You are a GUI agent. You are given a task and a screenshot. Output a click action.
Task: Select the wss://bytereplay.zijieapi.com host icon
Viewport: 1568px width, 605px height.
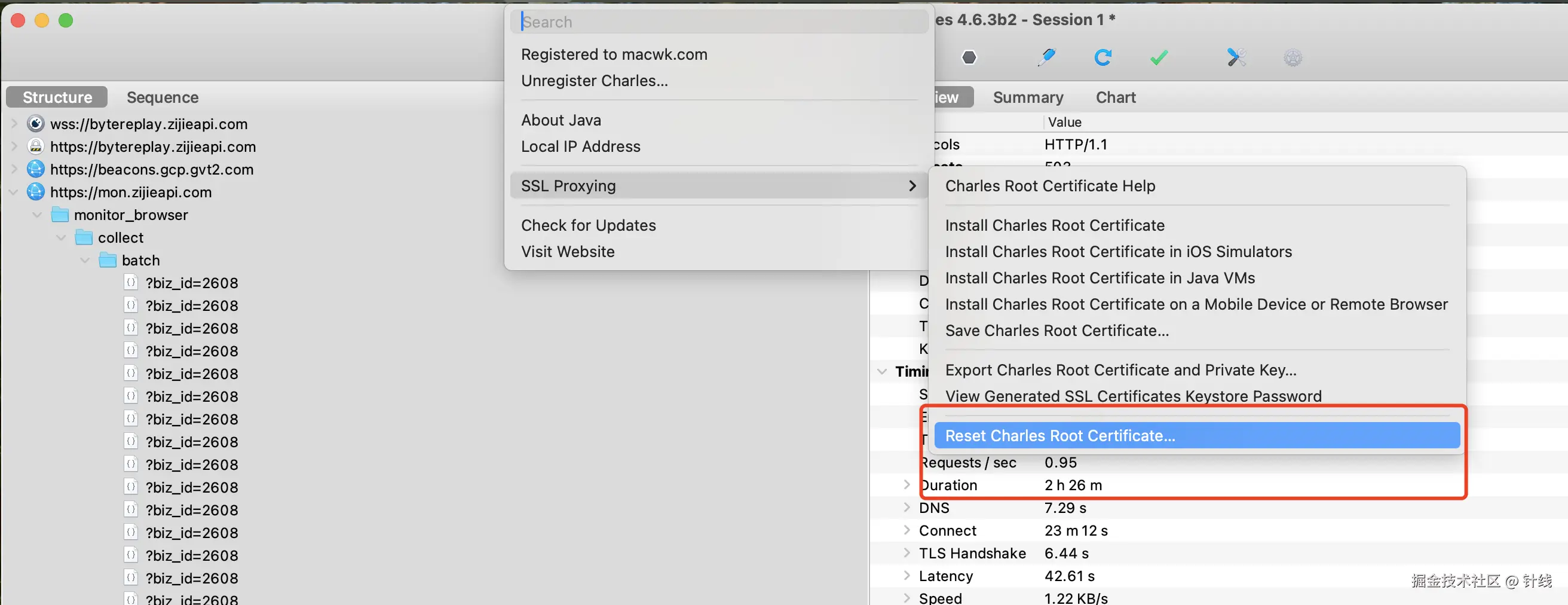pos(36,124)
